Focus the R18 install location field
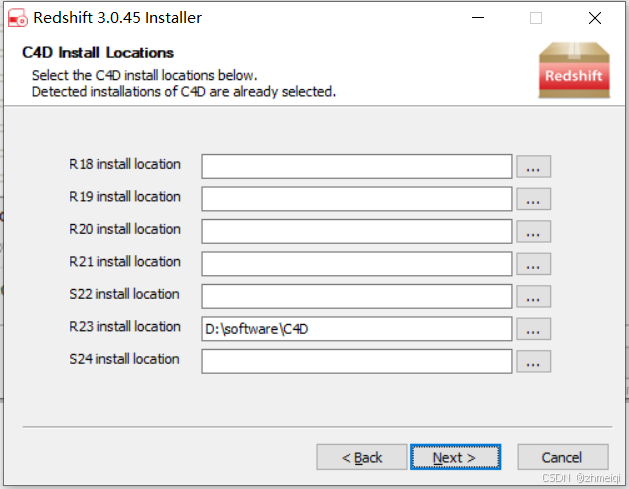629x489 pixels. tap(357, 166)
